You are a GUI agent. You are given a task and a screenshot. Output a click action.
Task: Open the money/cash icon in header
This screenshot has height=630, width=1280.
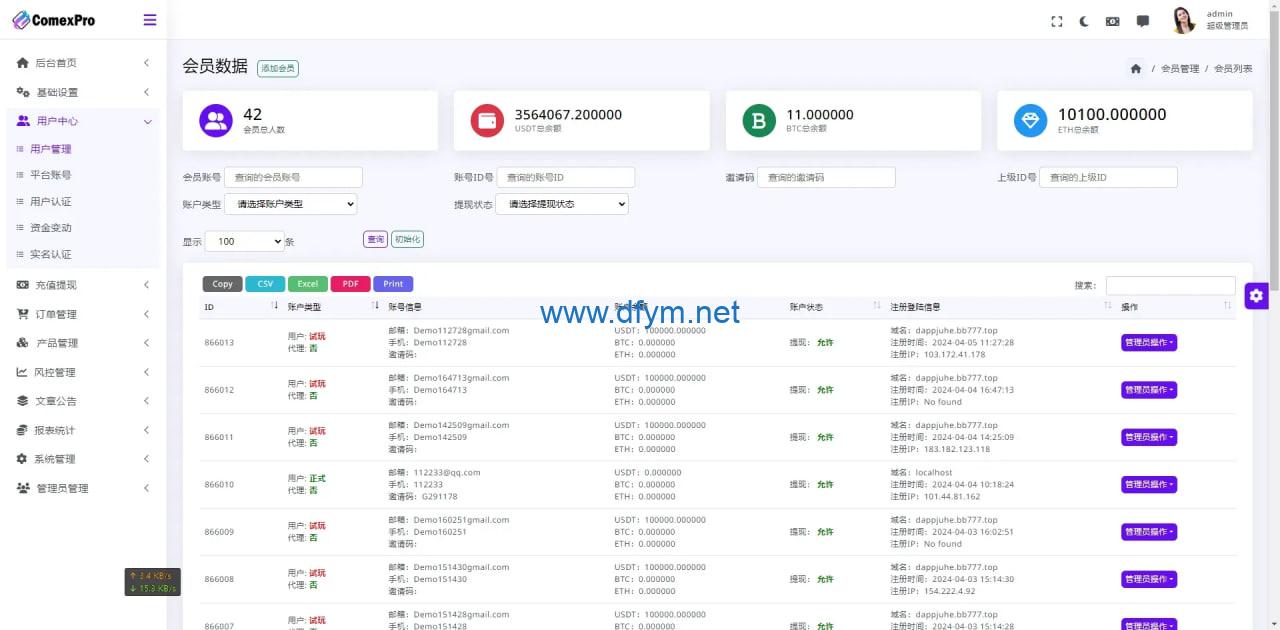(1112, 21)
